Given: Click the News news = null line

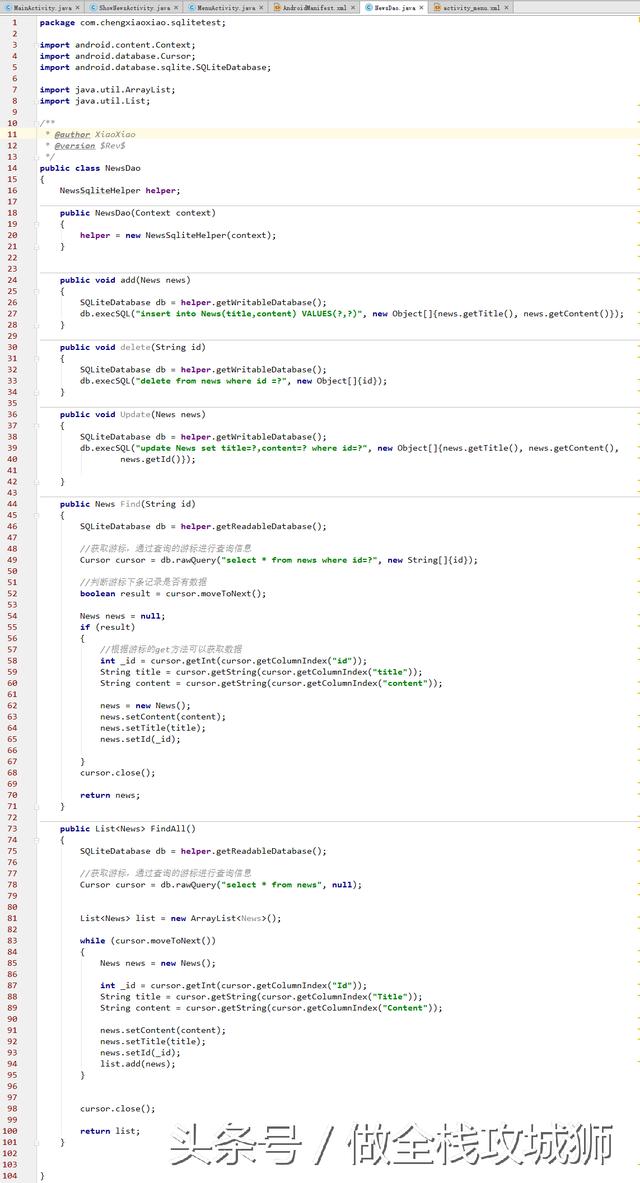Looking at the screenshot, I should 122,616.
